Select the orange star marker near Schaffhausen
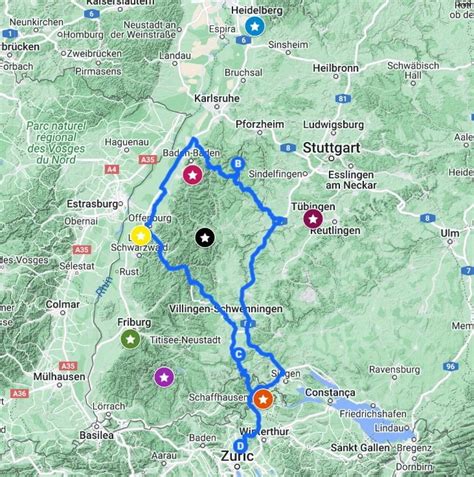This screenshot has height=477, width=474. click(263, 399)
